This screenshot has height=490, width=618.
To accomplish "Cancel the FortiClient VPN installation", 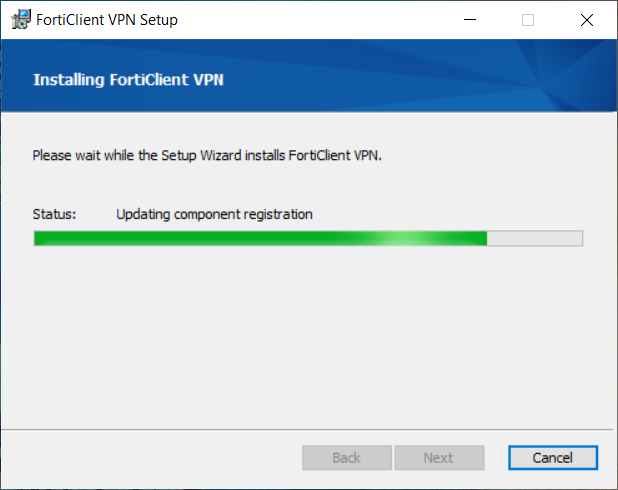I will (x=553, y=458).
